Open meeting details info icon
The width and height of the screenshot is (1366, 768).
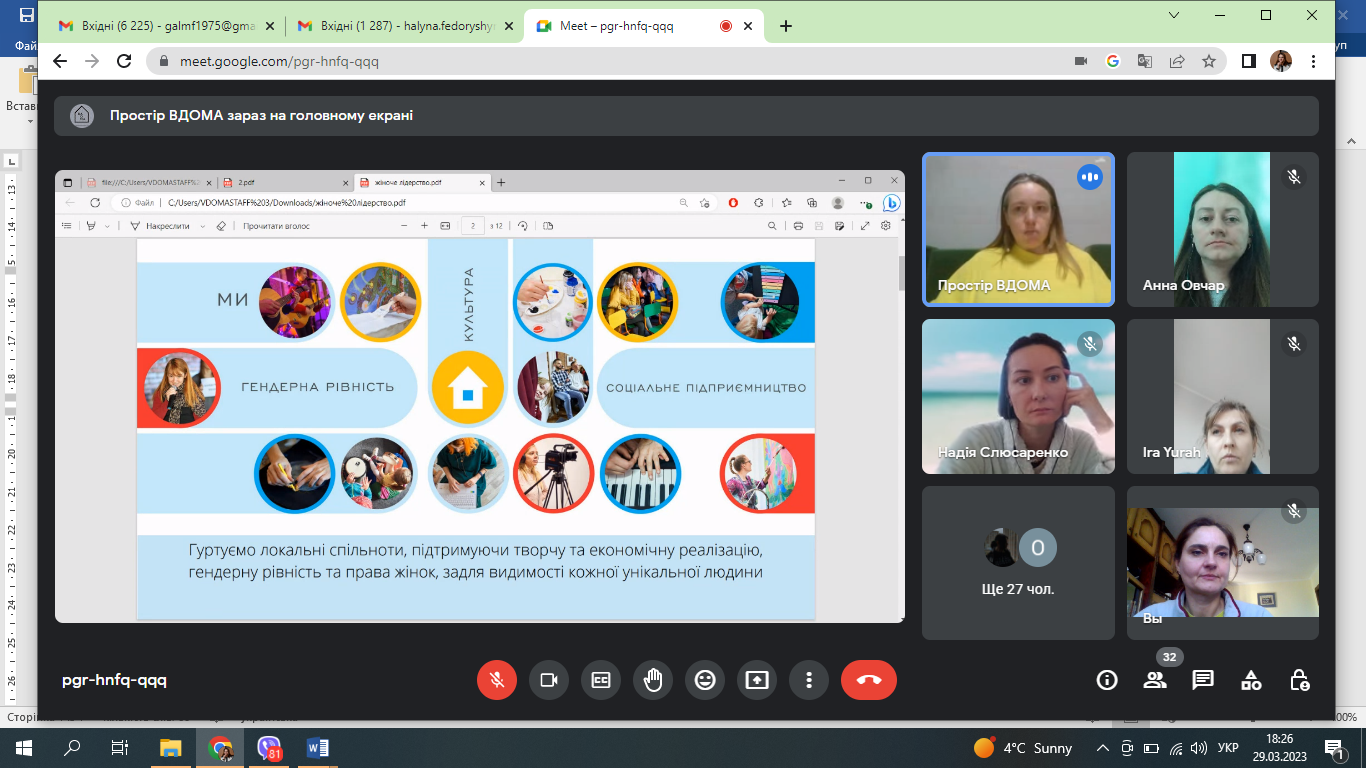(x=1107, y=680)
